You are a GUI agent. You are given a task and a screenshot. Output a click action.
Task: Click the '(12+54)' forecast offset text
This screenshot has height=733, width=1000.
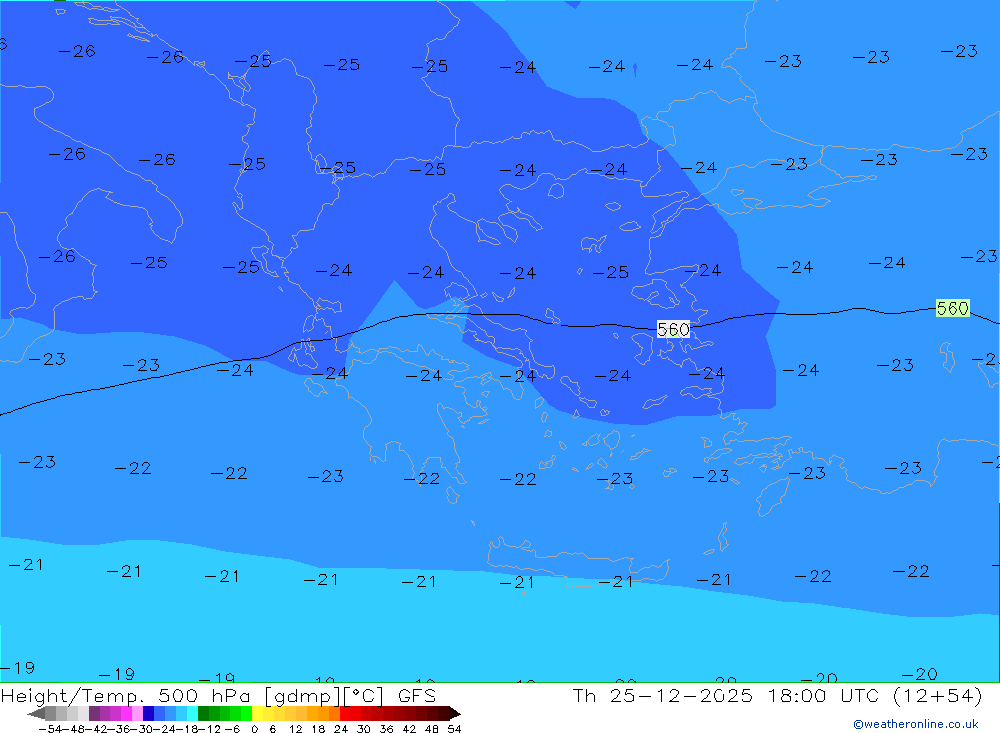938,695
